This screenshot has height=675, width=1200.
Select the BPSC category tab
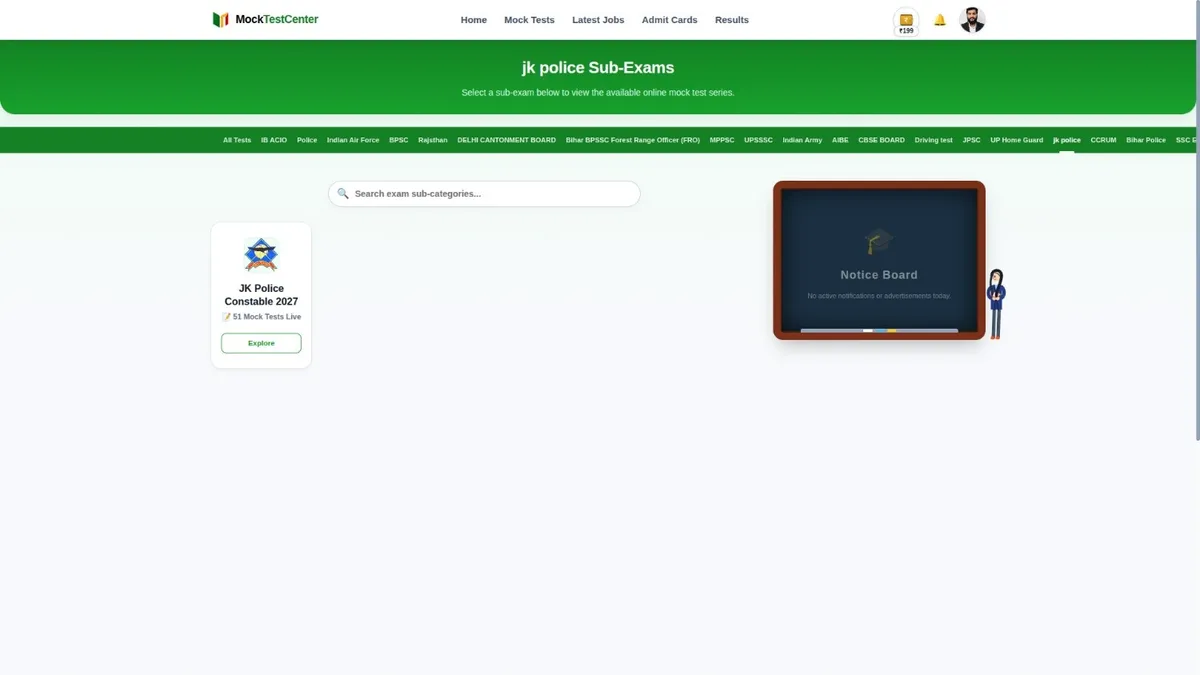pos(399,140)
